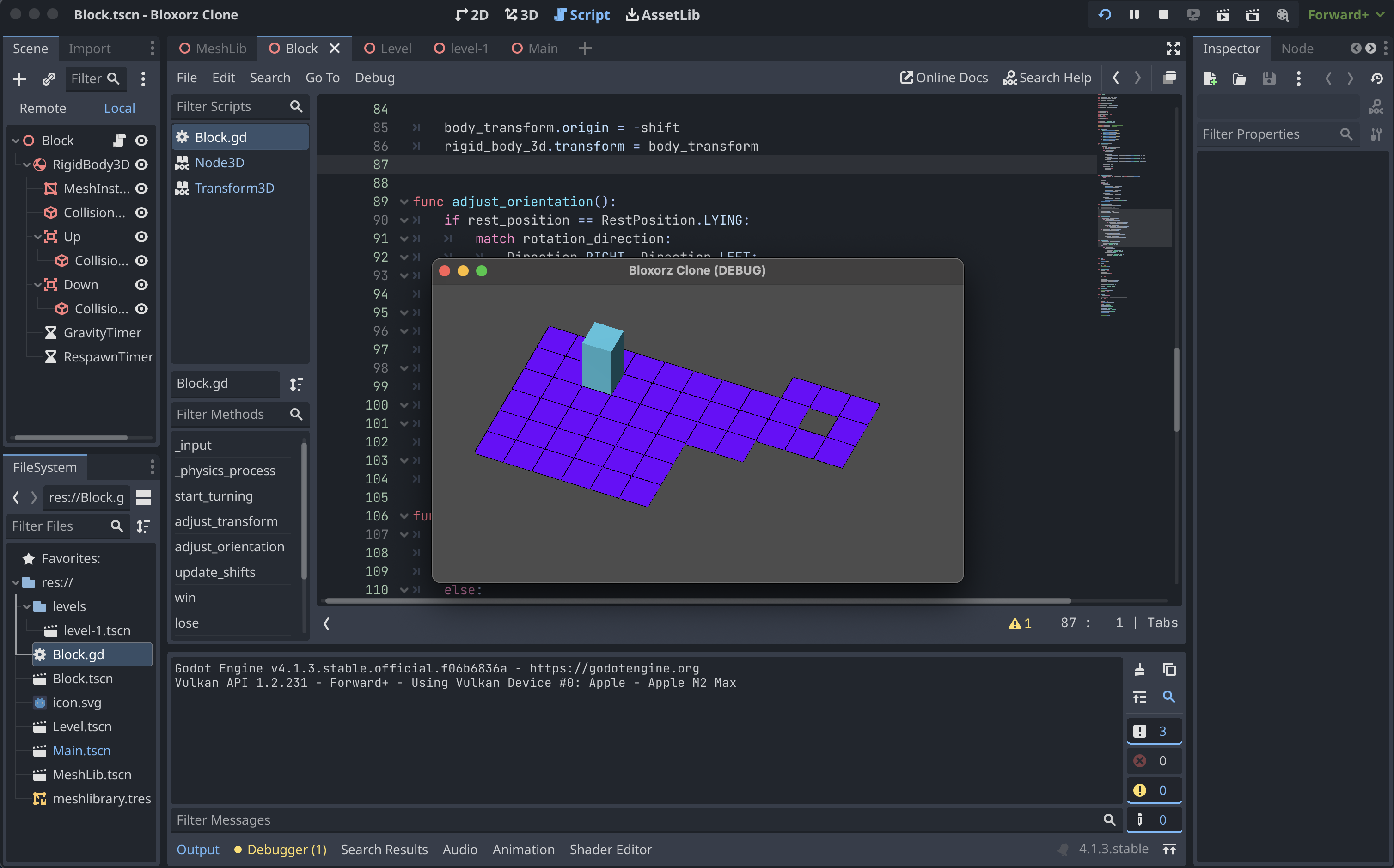Click the pause/resume debug icon
1394x868 pixels.
pyautogui.click(x=1134, y=14)
